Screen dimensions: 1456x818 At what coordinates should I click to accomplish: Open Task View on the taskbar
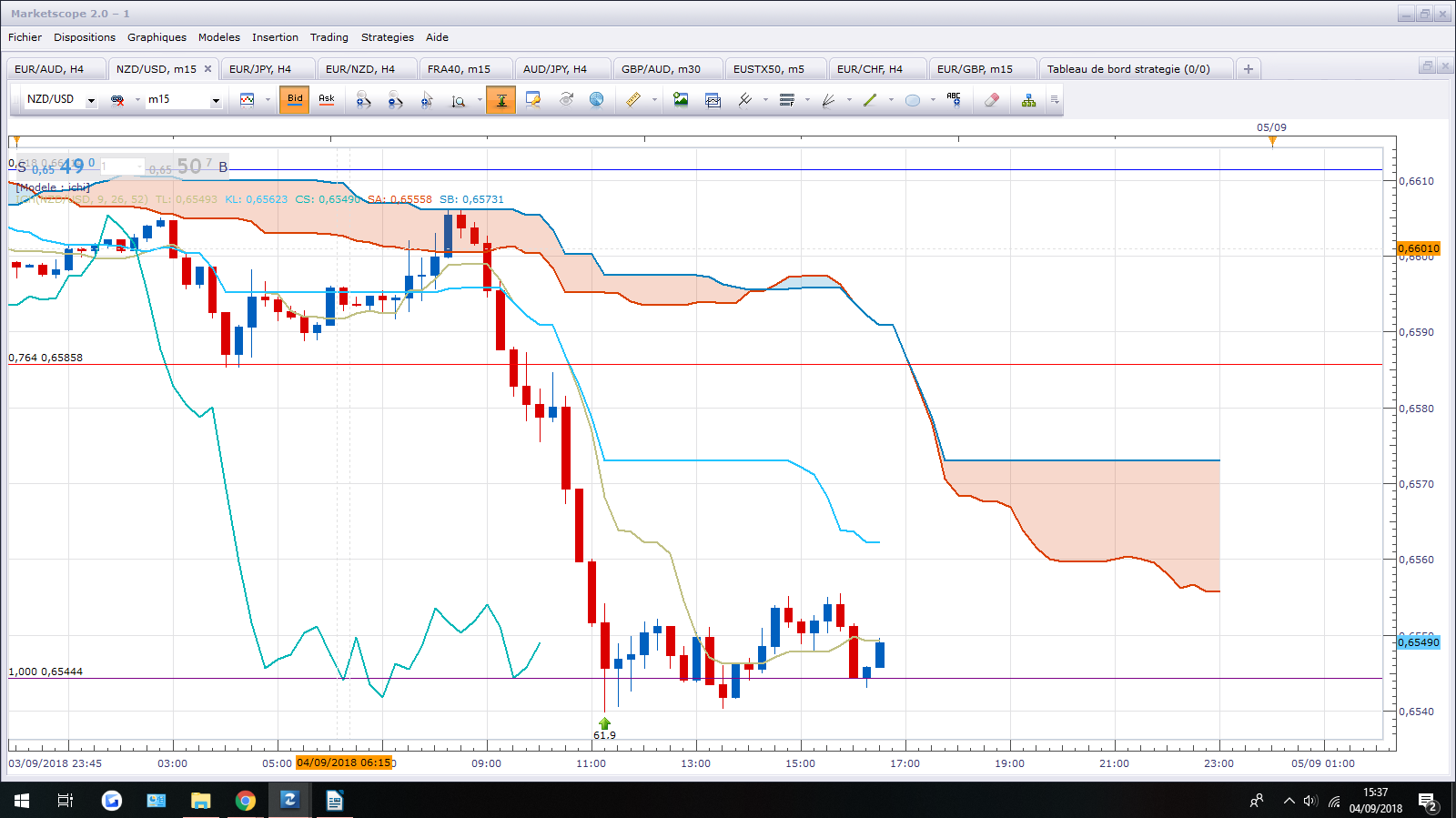pos(66,801)
